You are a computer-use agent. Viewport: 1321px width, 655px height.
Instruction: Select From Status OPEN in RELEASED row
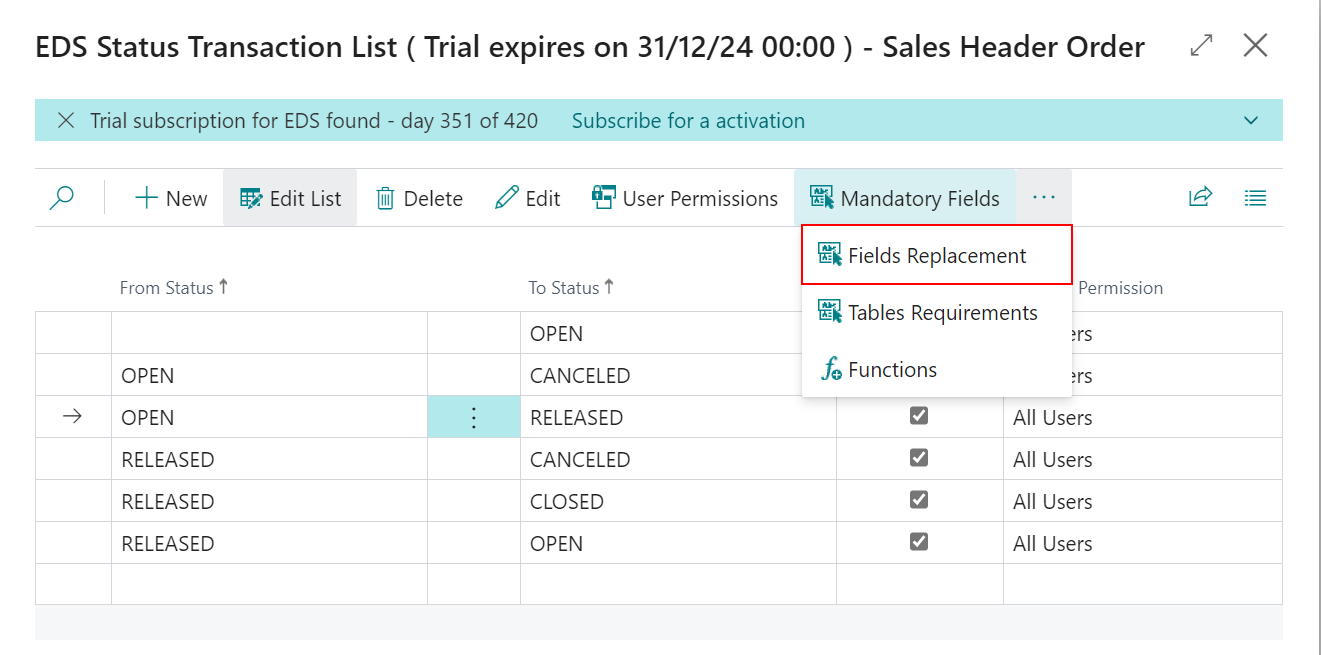[x=269, y=417]
